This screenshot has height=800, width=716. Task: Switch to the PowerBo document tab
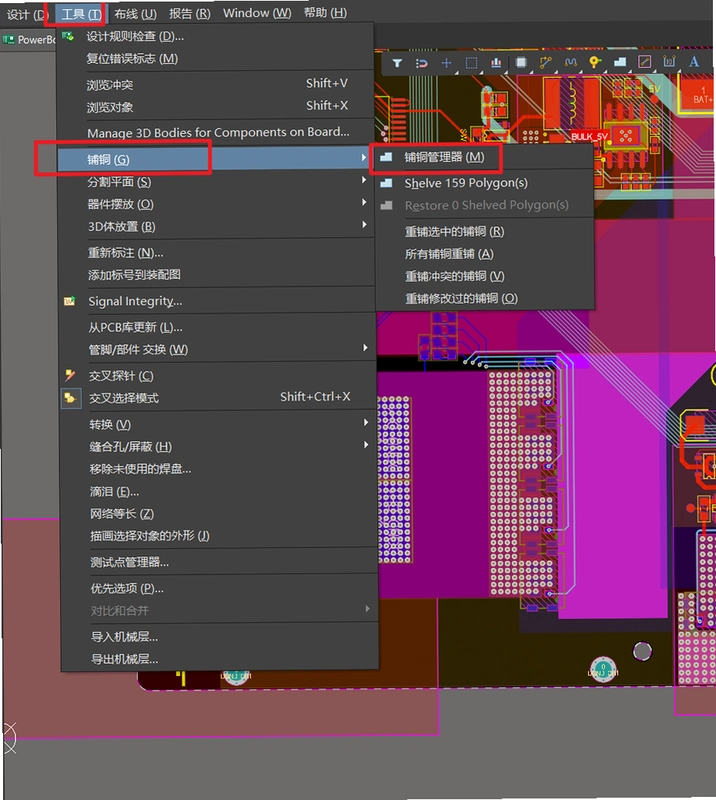pos(29,39)
